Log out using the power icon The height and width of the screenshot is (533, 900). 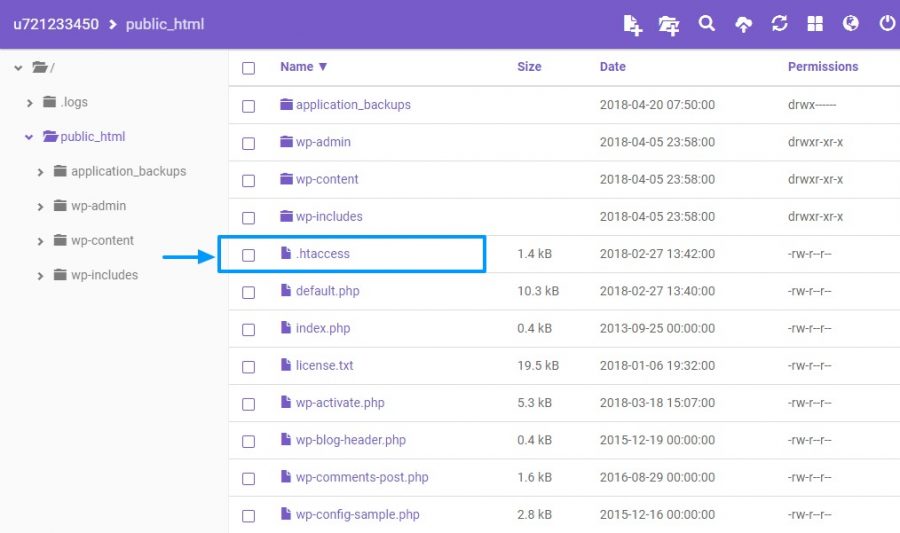tap(886, 24)
